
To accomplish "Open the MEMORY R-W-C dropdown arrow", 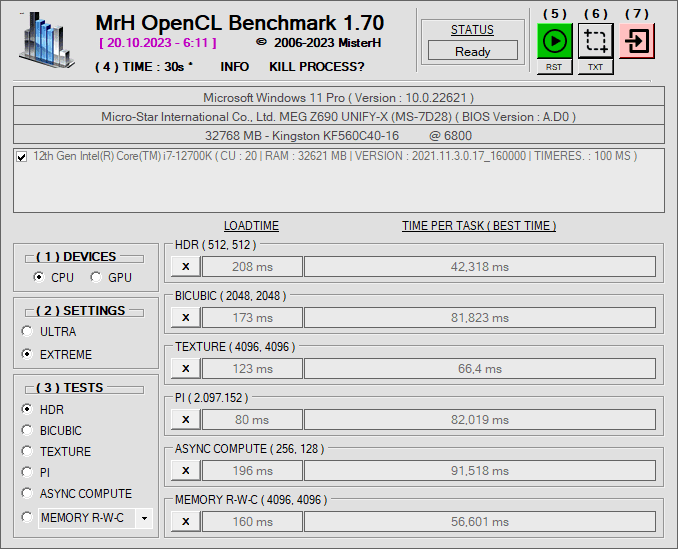I will pyautogui.click(x=144, y=518).
